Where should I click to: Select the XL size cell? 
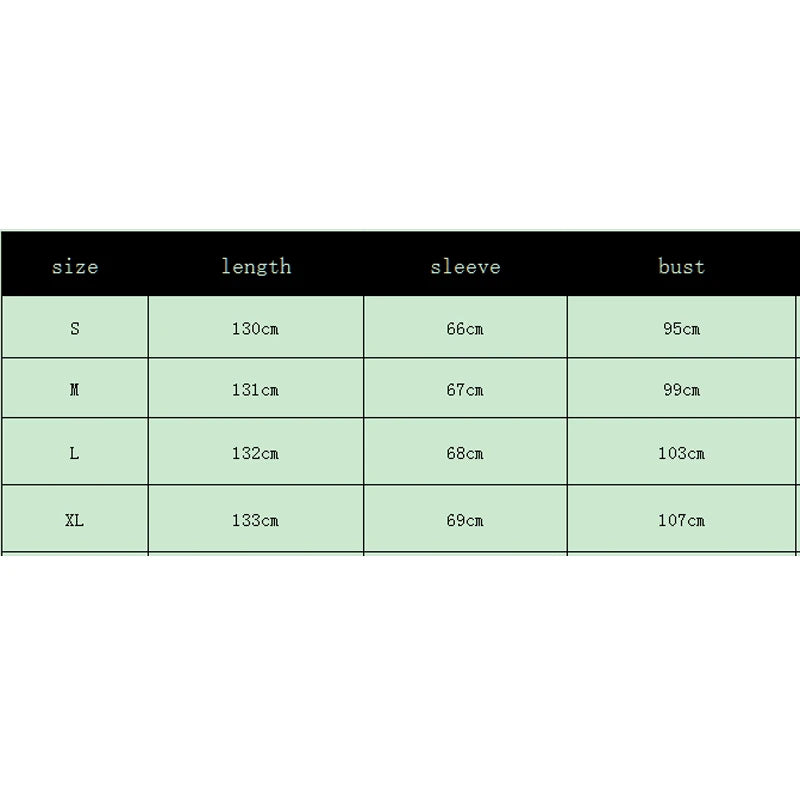pyautogui.click(x=75, y=520)
